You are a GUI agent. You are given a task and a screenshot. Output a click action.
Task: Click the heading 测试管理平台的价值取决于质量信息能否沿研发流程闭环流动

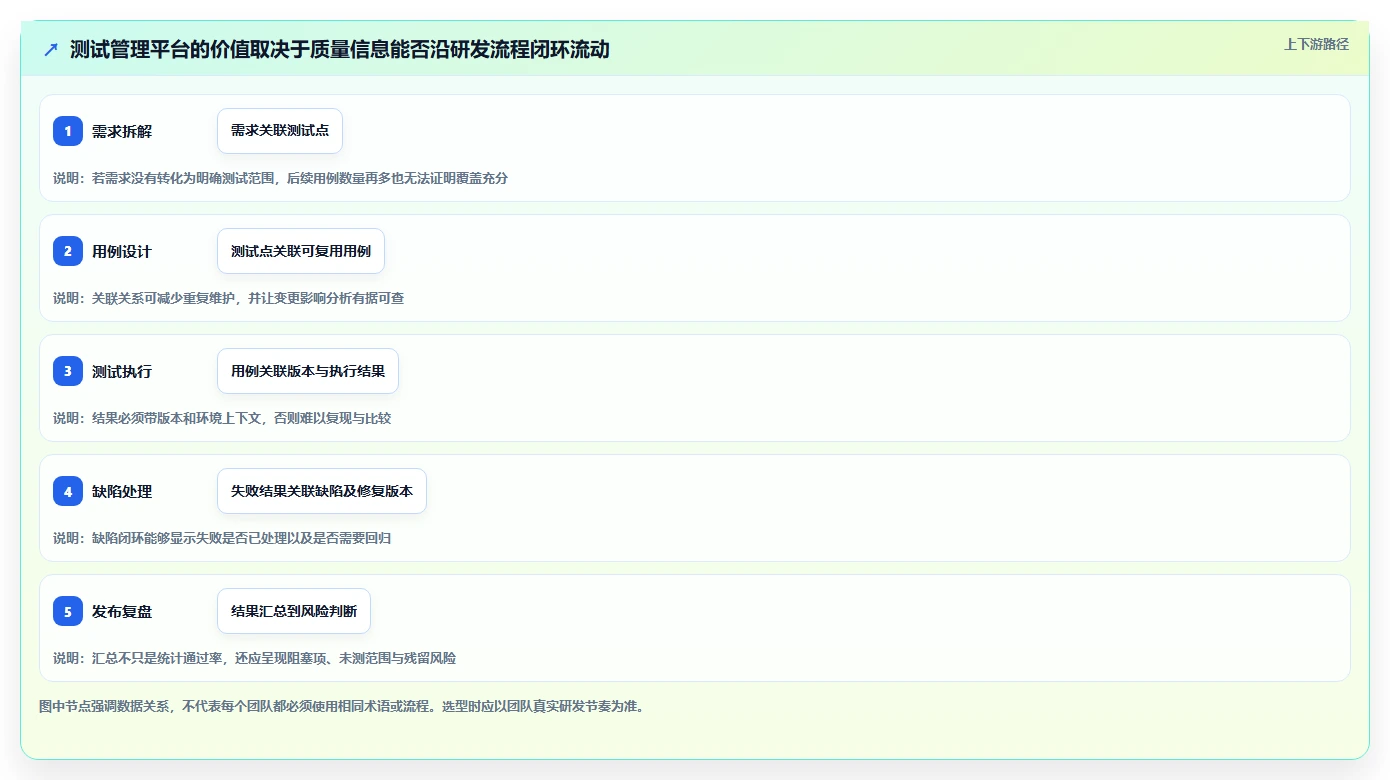pos(340,50)
